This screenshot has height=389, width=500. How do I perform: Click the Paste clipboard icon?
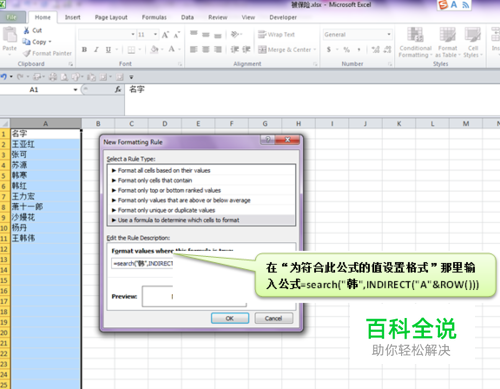[x=10, y=35]
